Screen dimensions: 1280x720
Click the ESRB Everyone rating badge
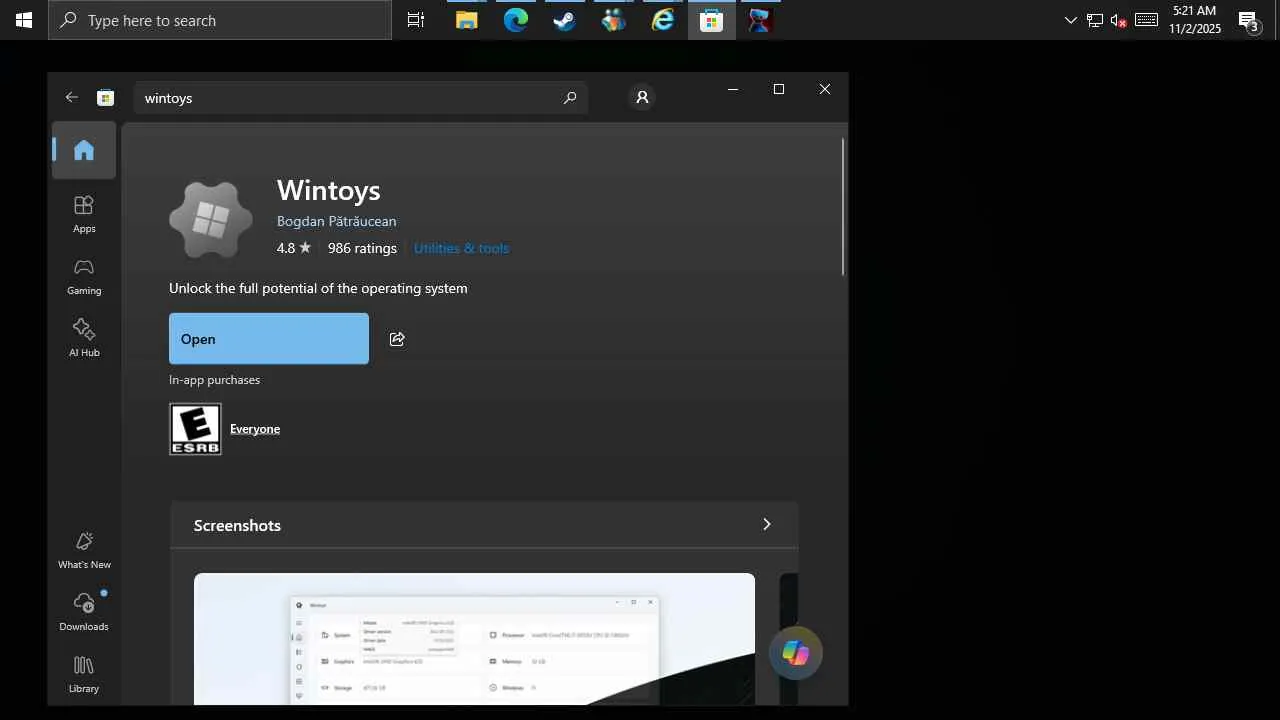tap(195, 429)
